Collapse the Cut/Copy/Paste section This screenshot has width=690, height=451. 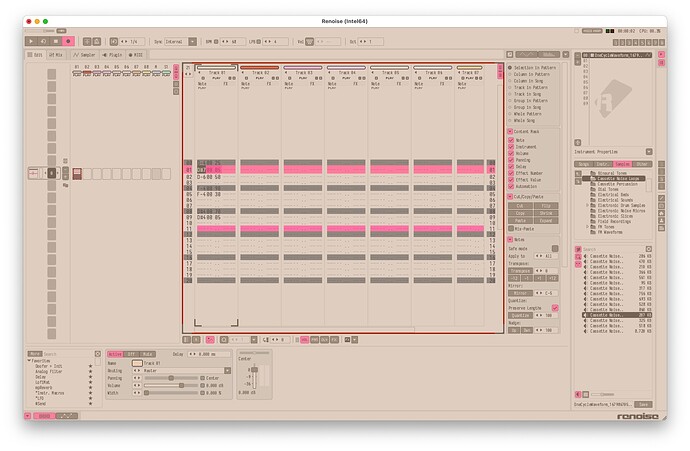[x=510, y=197]
